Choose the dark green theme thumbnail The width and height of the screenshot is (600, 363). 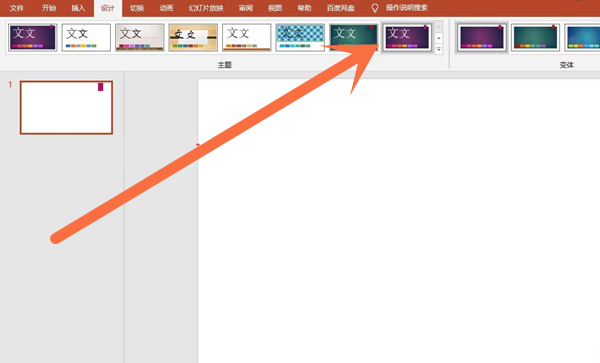[354, 37]
